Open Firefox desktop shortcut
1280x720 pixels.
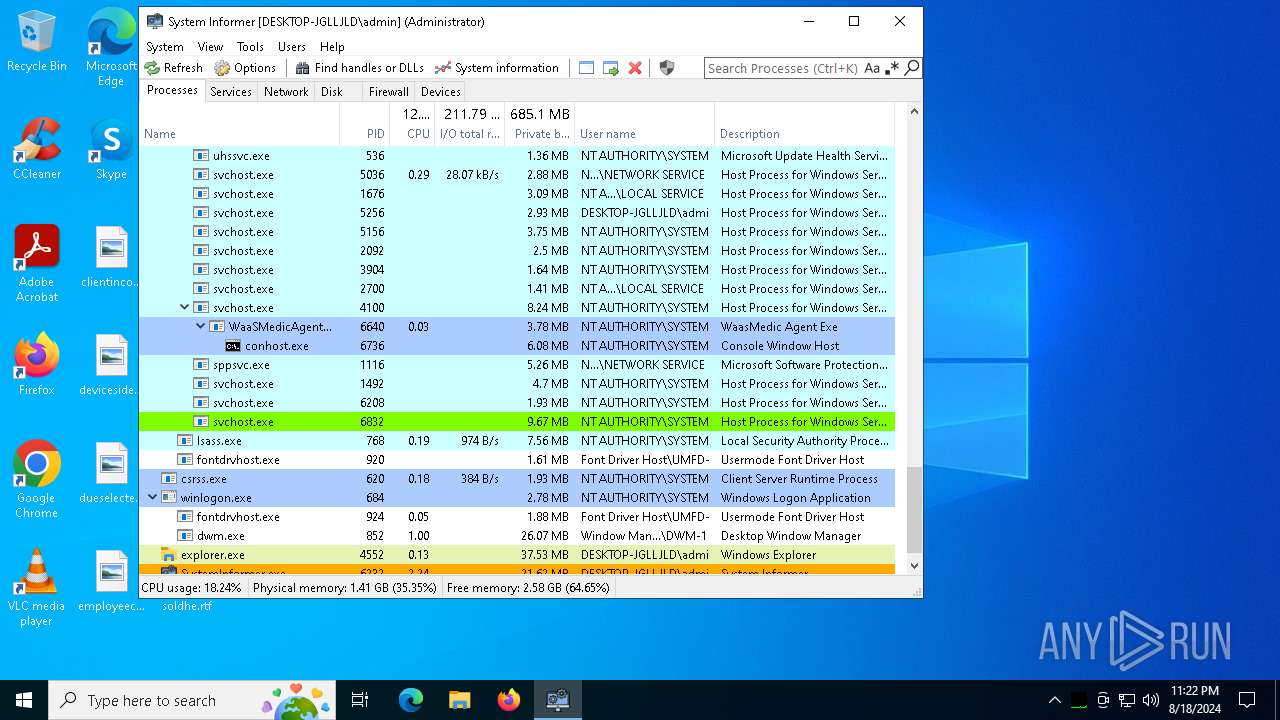tap(36, 365)
